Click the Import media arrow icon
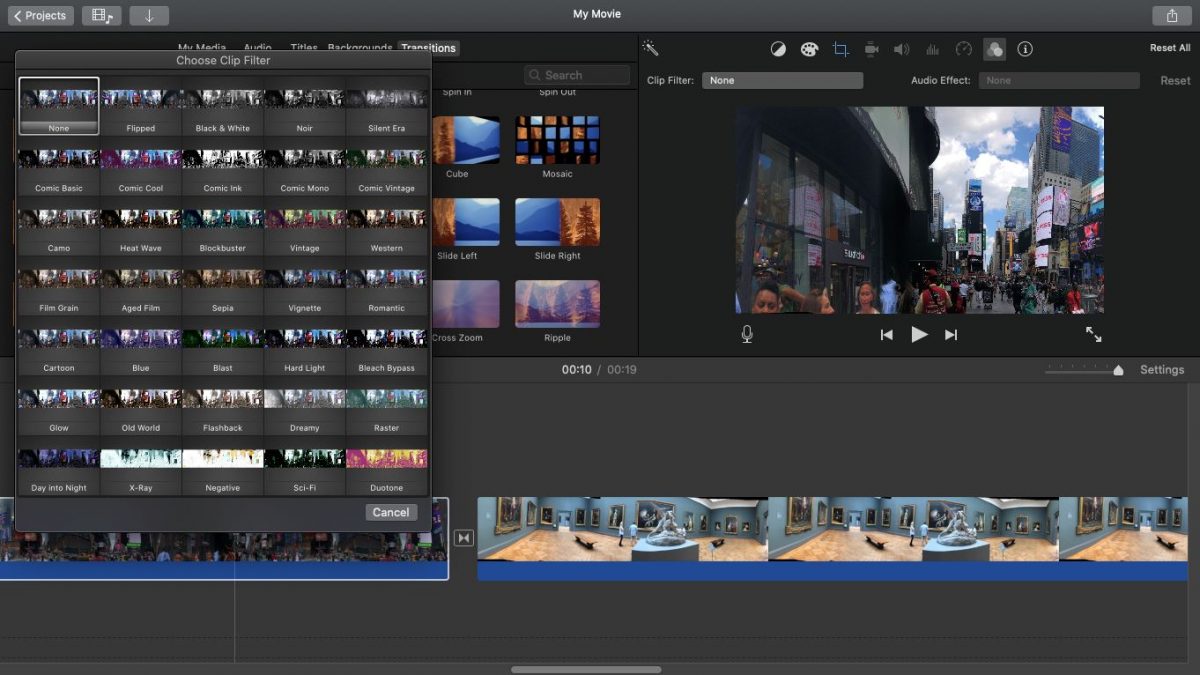 point(149,14)
